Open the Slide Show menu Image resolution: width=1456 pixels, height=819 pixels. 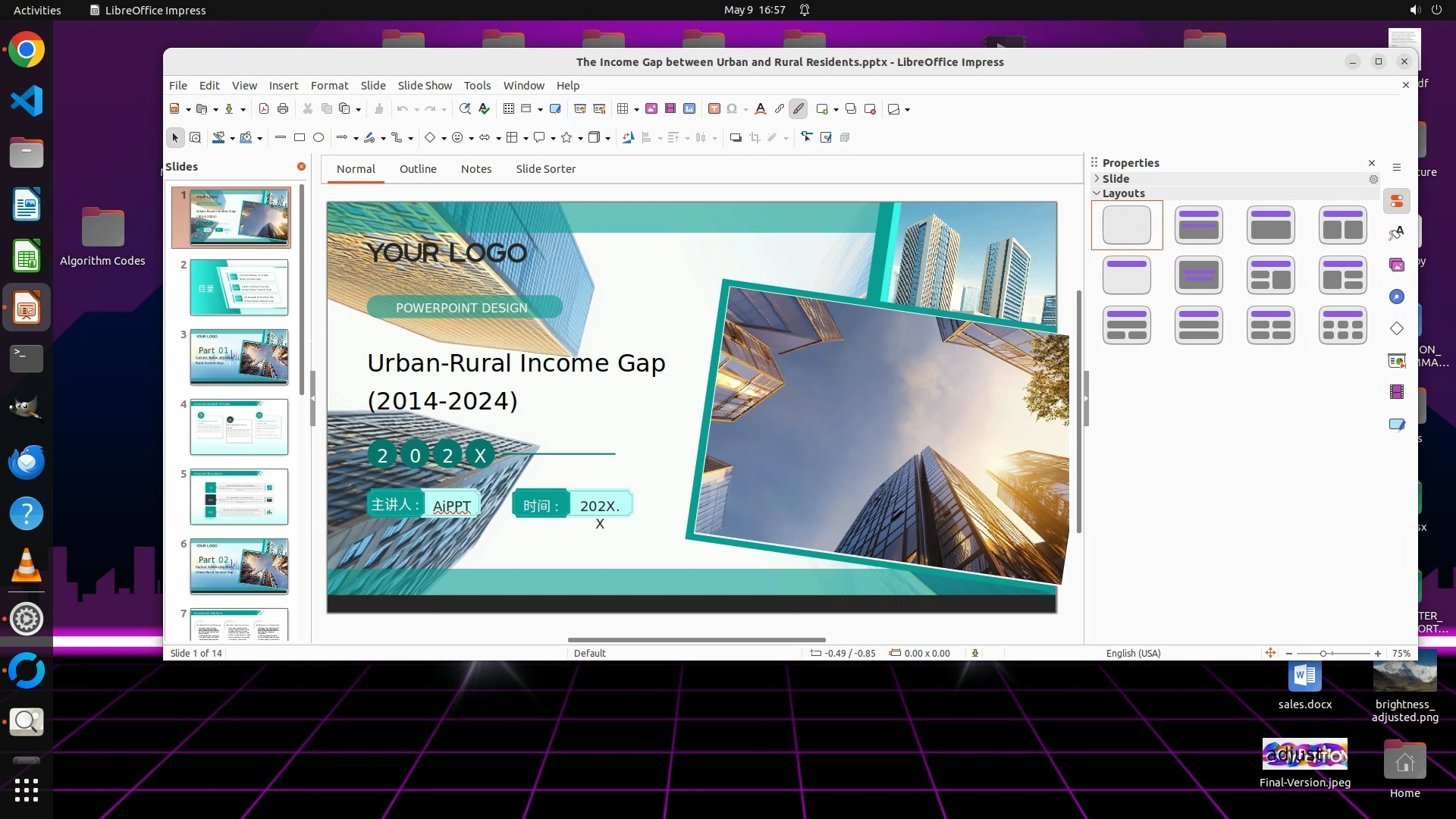pyautogui.click(x=425, y=86)
